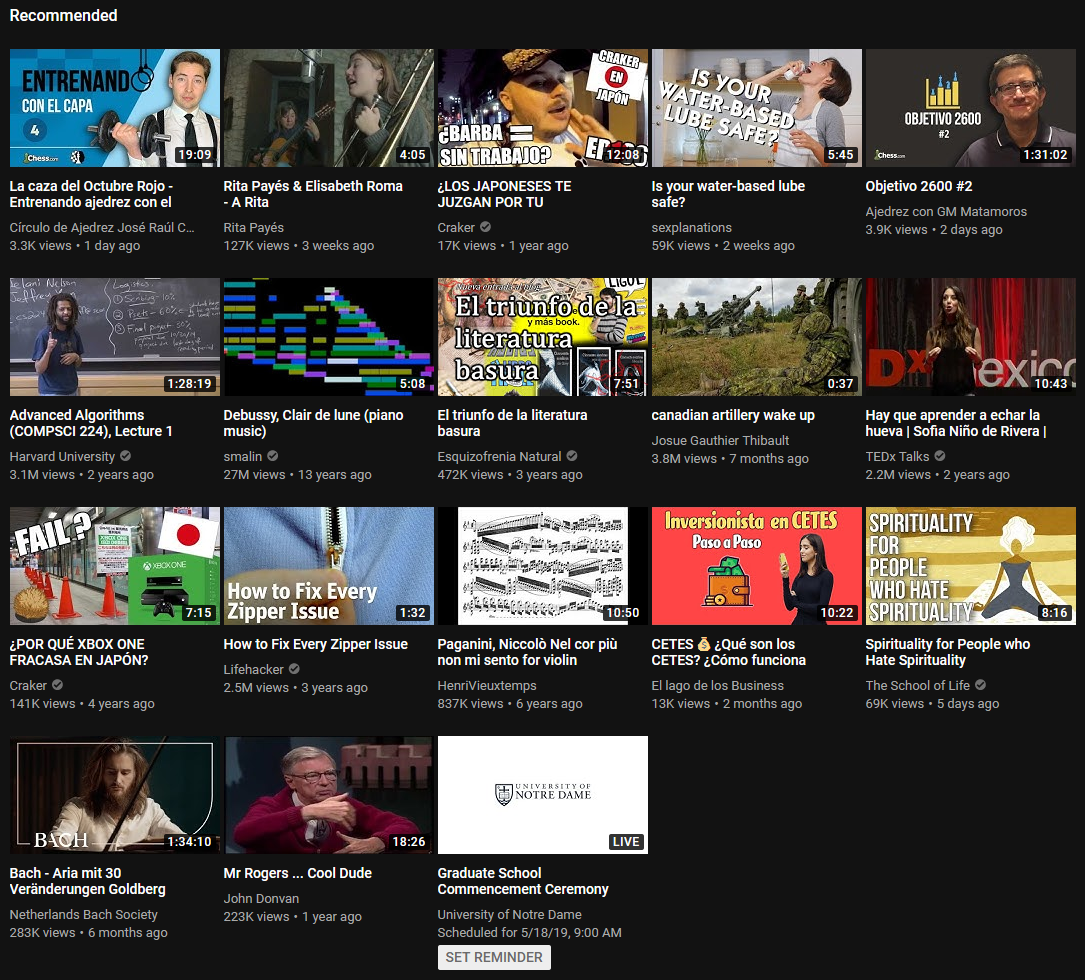Open the 'Objetivo 2600 #2' video thumbnail
Image resolution: width=1085 pixels, height=980 pixels.
tap(970, 108)
